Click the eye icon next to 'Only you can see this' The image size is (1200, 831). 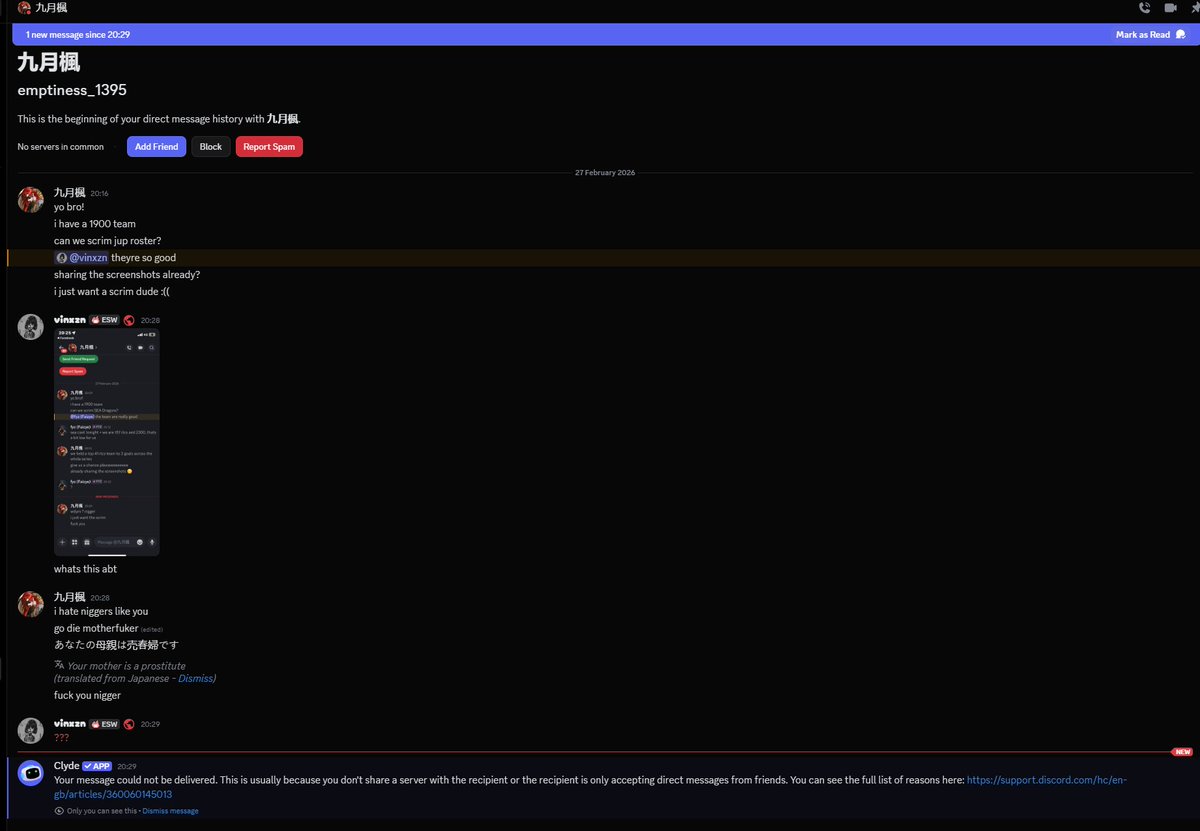[x=59, y=811]
